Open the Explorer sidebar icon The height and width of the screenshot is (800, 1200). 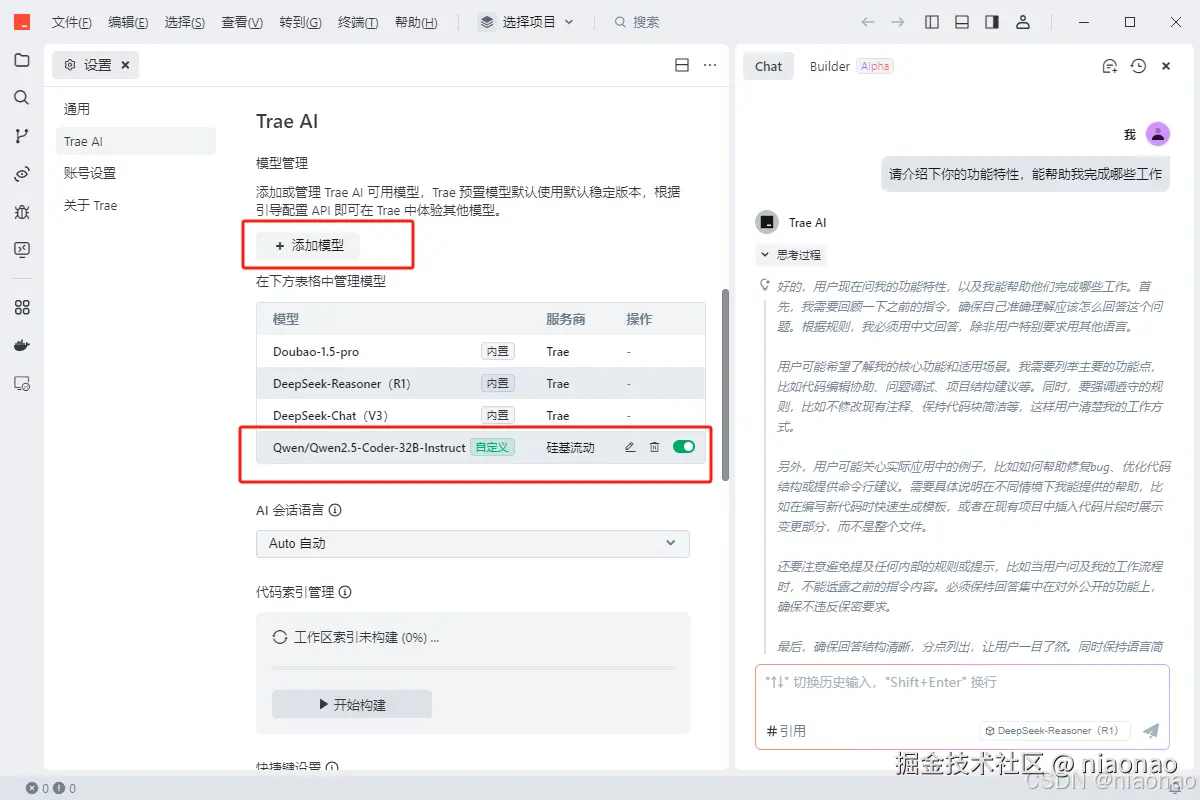click(22, 61)
